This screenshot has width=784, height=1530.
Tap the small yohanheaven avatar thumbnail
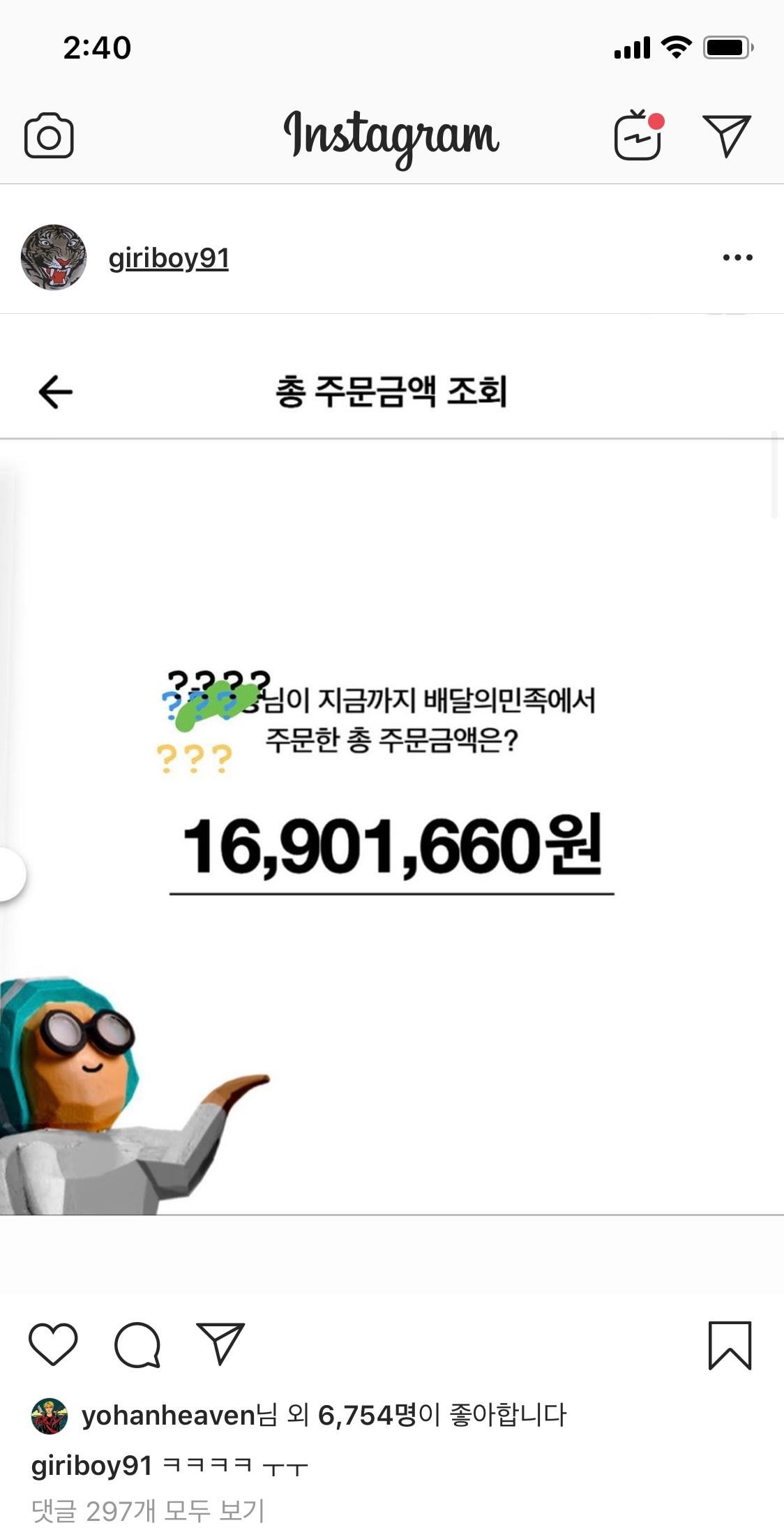tap(50, 1416)
